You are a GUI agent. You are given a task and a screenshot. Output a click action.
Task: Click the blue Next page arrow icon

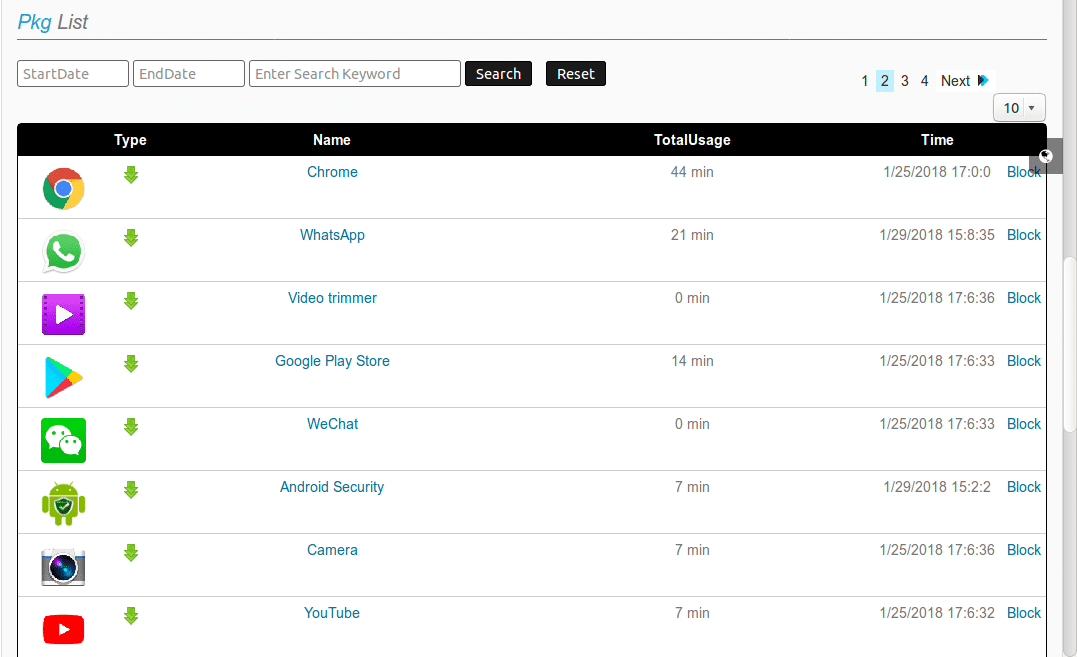click(983, 80)
